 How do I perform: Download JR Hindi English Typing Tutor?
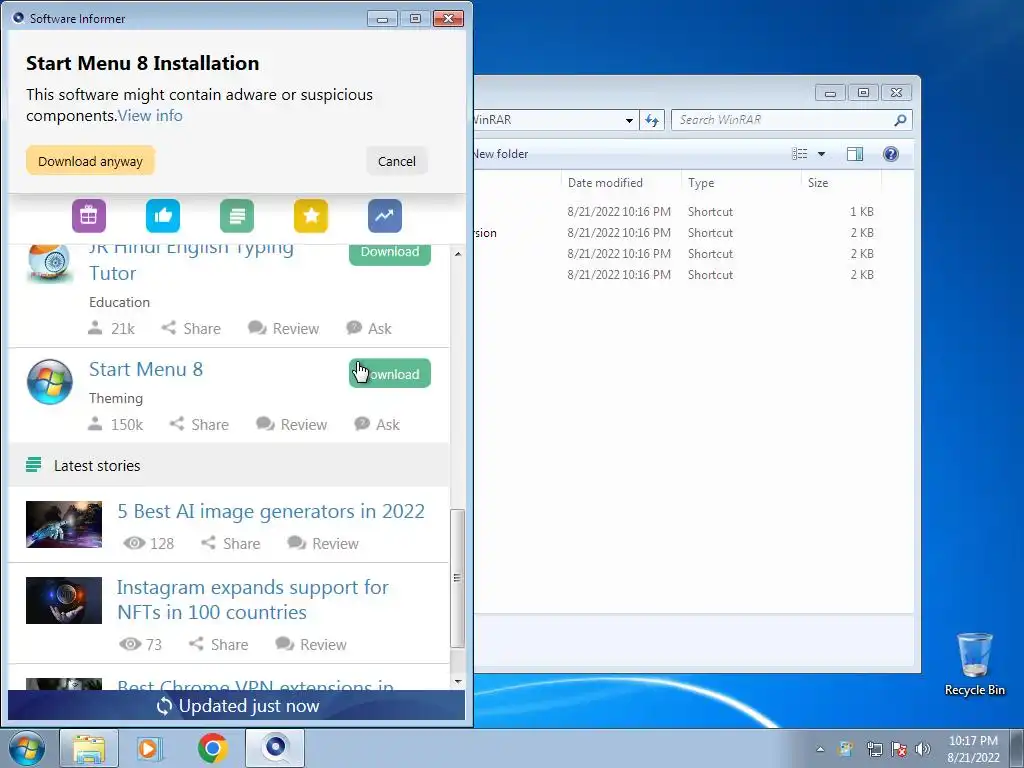click(x=390, y=254)
